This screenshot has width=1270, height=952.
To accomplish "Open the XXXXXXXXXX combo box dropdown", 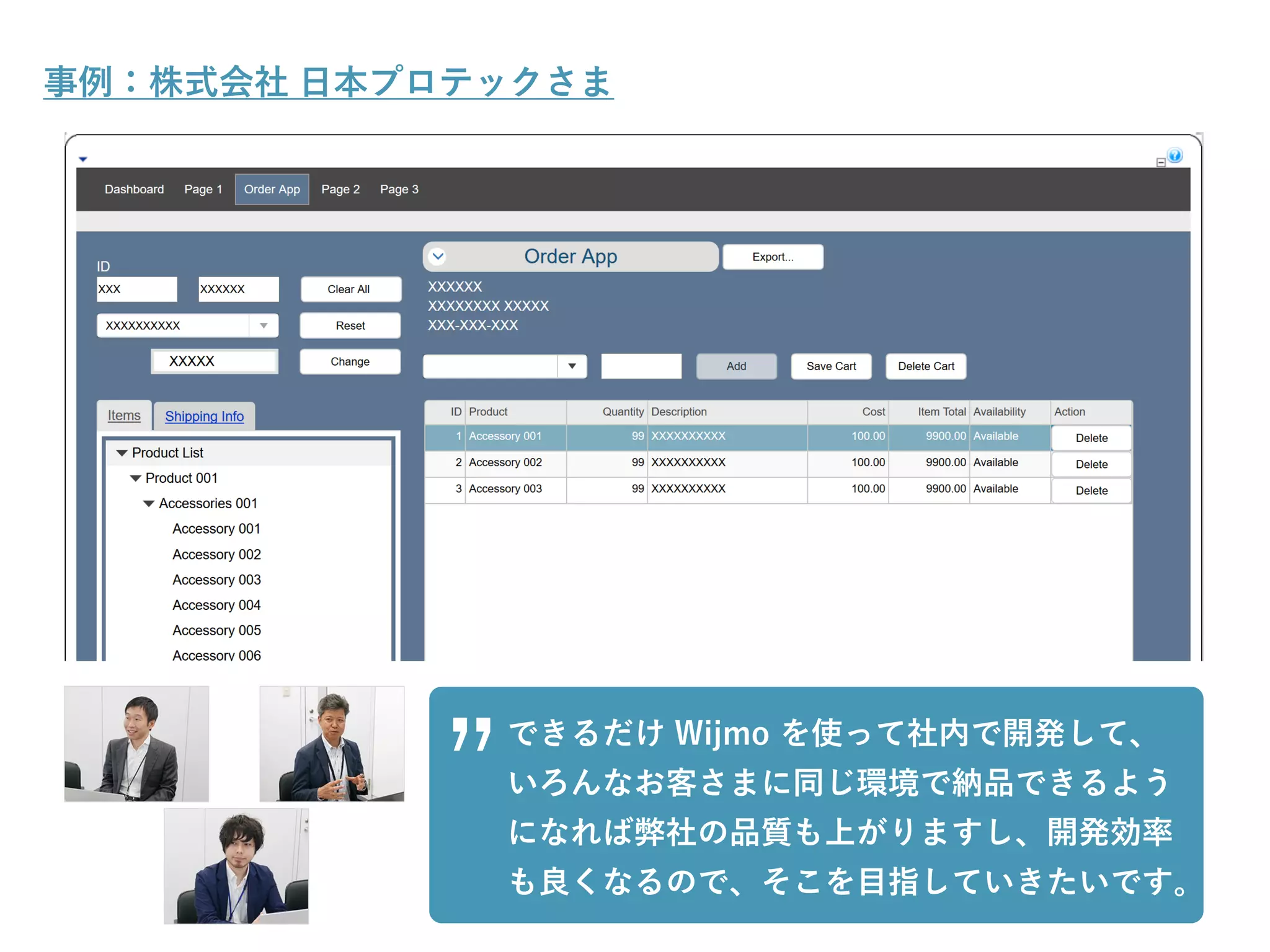I will 264,325.
